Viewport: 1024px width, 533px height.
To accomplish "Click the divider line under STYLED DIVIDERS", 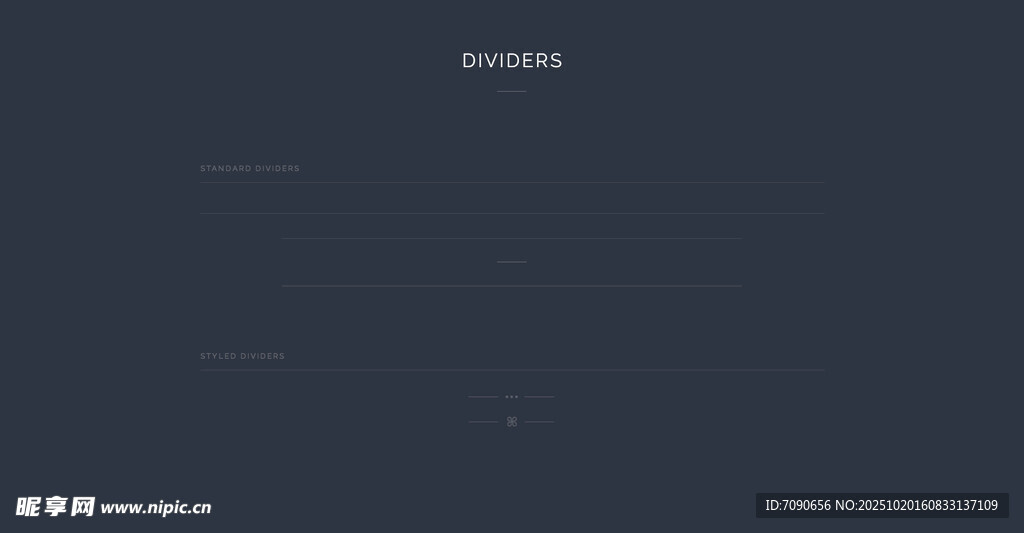I will pyautogui.click(x=512, y=370).
